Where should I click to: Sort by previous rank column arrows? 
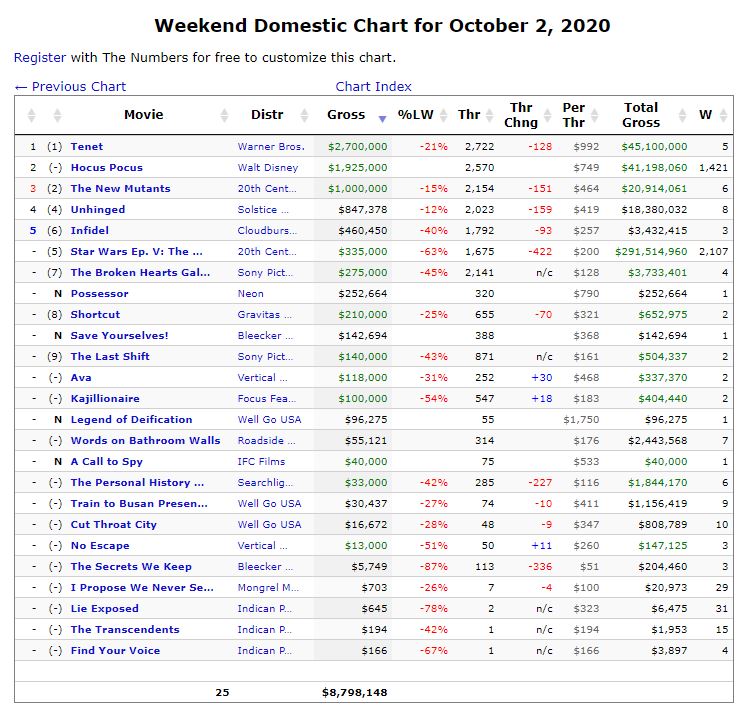(x=56, y=115)
